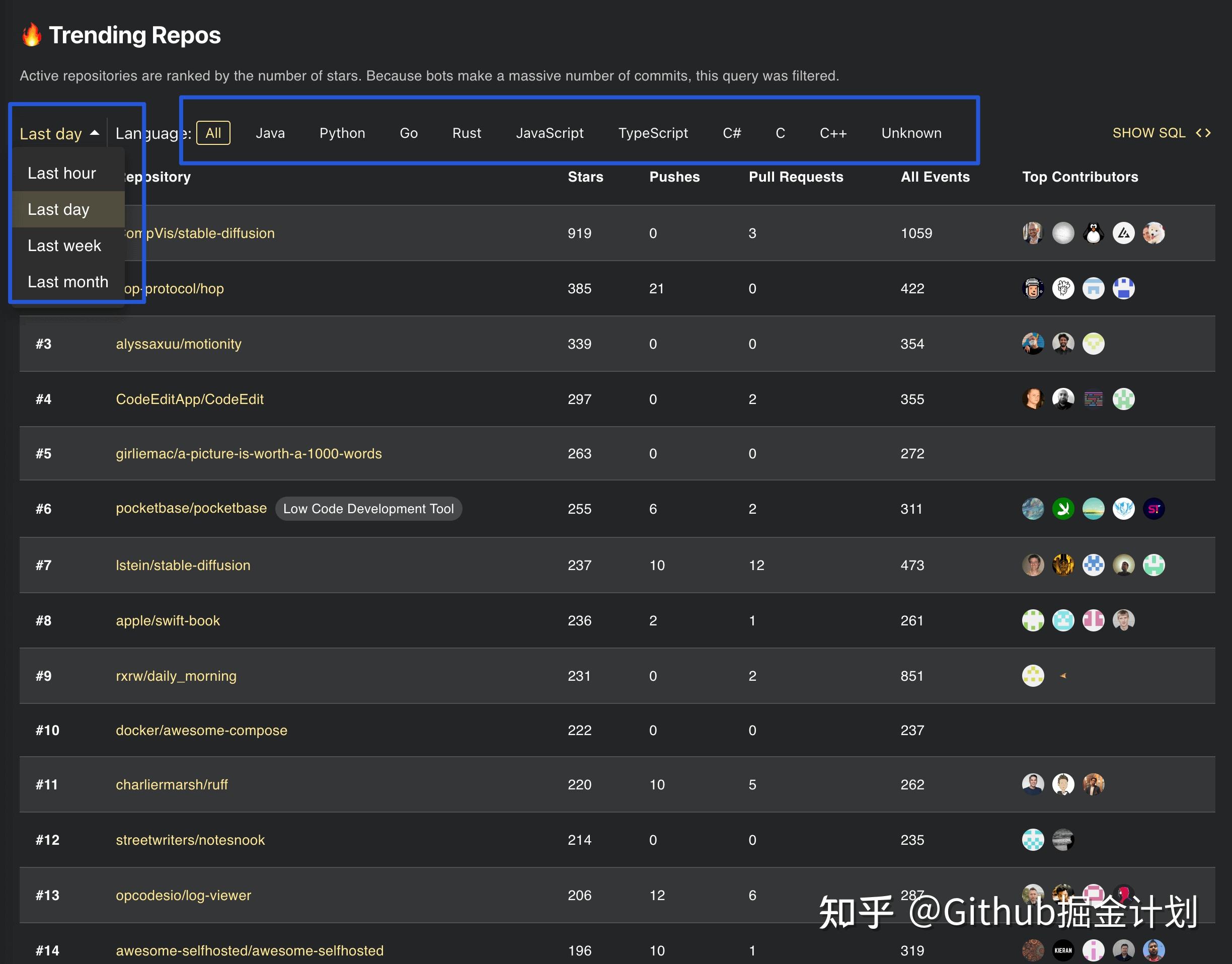This screenshot has width=1232, height=964.
Task: Select the Last month time filter option
Action: 68,281
